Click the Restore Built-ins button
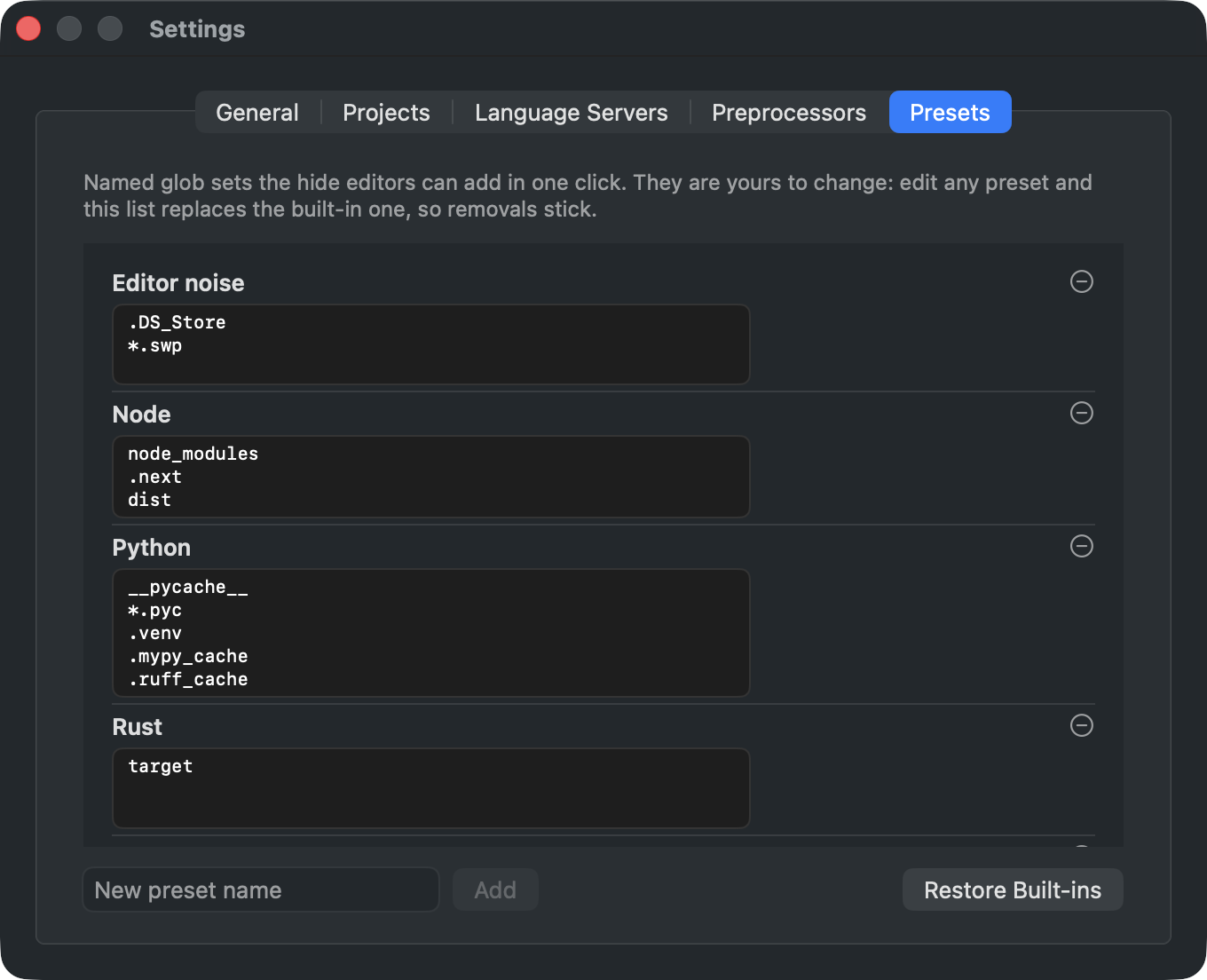Image resolution: width=1207 pixels, height=980 pixels. (1013, 889)
